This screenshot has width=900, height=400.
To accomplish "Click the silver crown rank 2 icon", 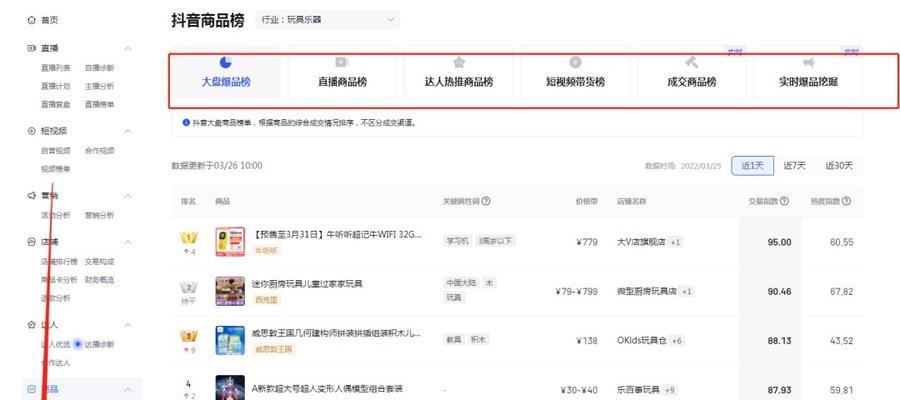I will pos(189,287).
